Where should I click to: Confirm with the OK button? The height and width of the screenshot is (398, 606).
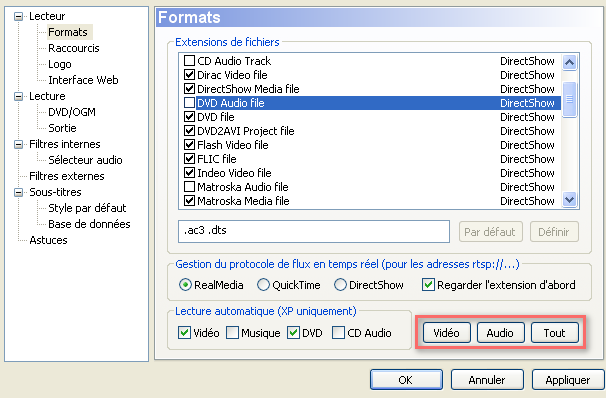[x=406, y=380]
